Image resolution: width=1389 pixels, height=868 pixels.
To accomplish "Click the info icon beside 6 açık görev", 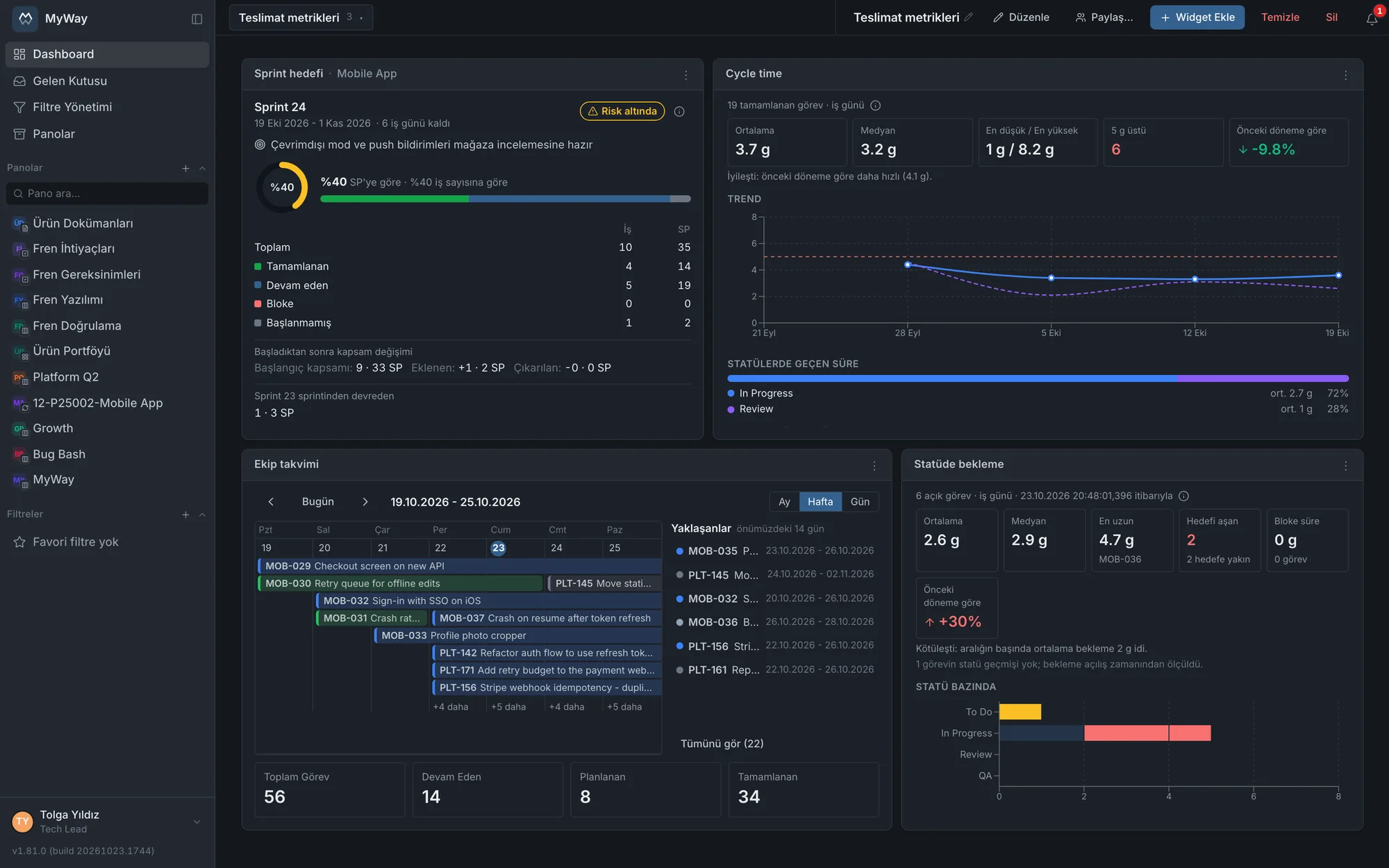I will click(1184, 496).
